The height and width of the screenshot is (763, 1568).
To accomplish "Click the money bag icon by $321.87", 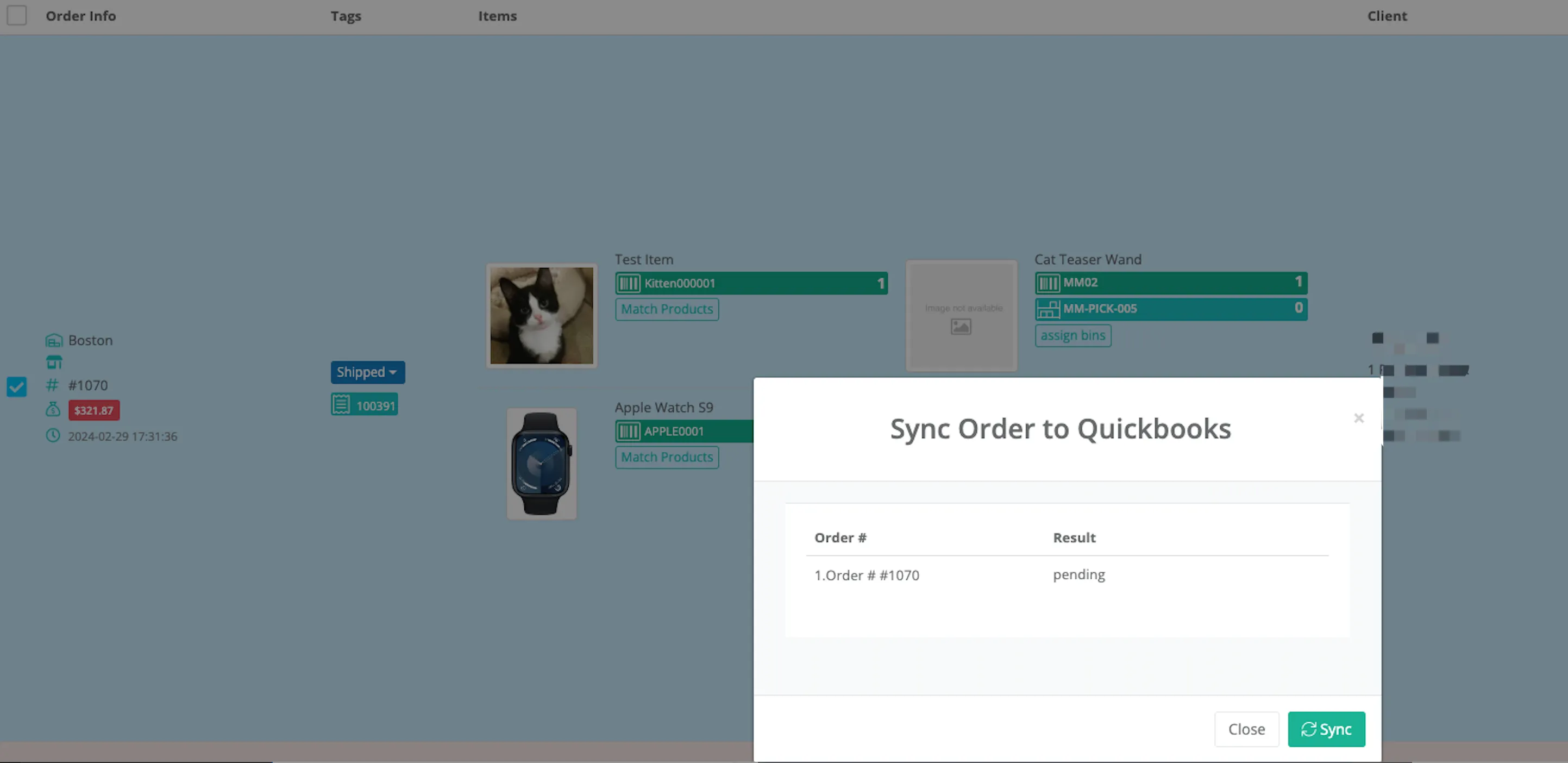I will pos(53,410).
